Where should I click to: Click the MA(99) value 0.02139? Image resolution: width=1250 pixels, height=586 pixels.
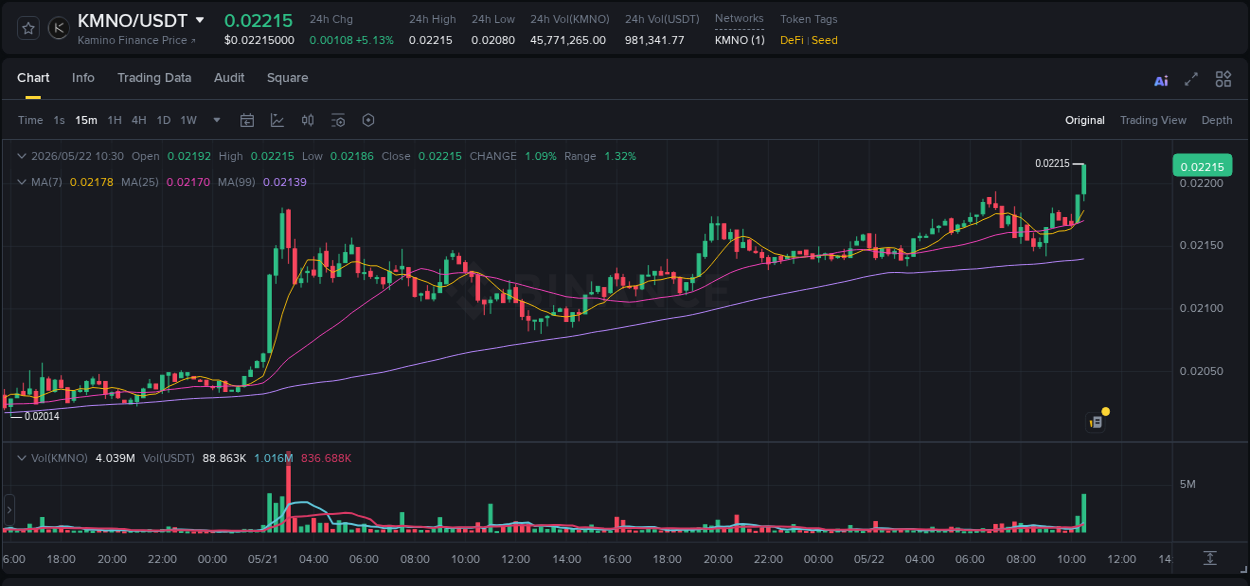click(286, 182)
